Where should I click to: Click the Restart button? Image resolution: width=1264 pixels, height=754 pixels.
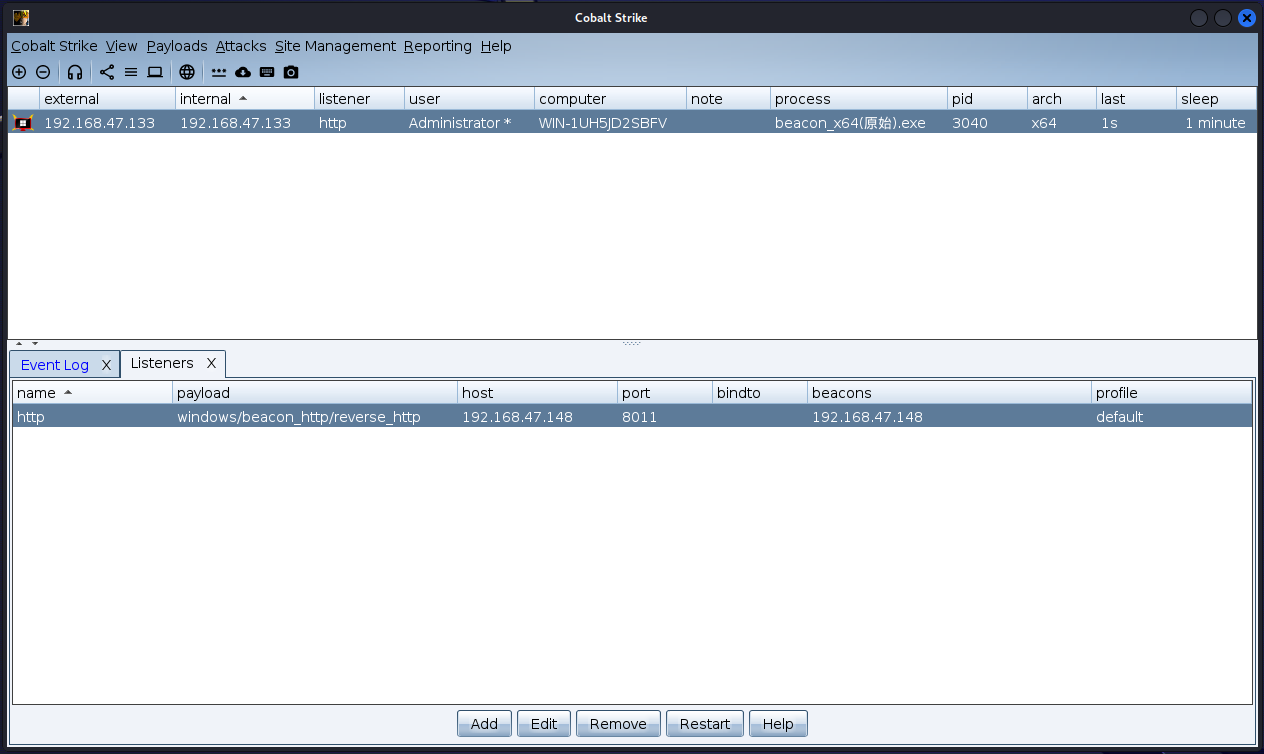coord(705,724)
